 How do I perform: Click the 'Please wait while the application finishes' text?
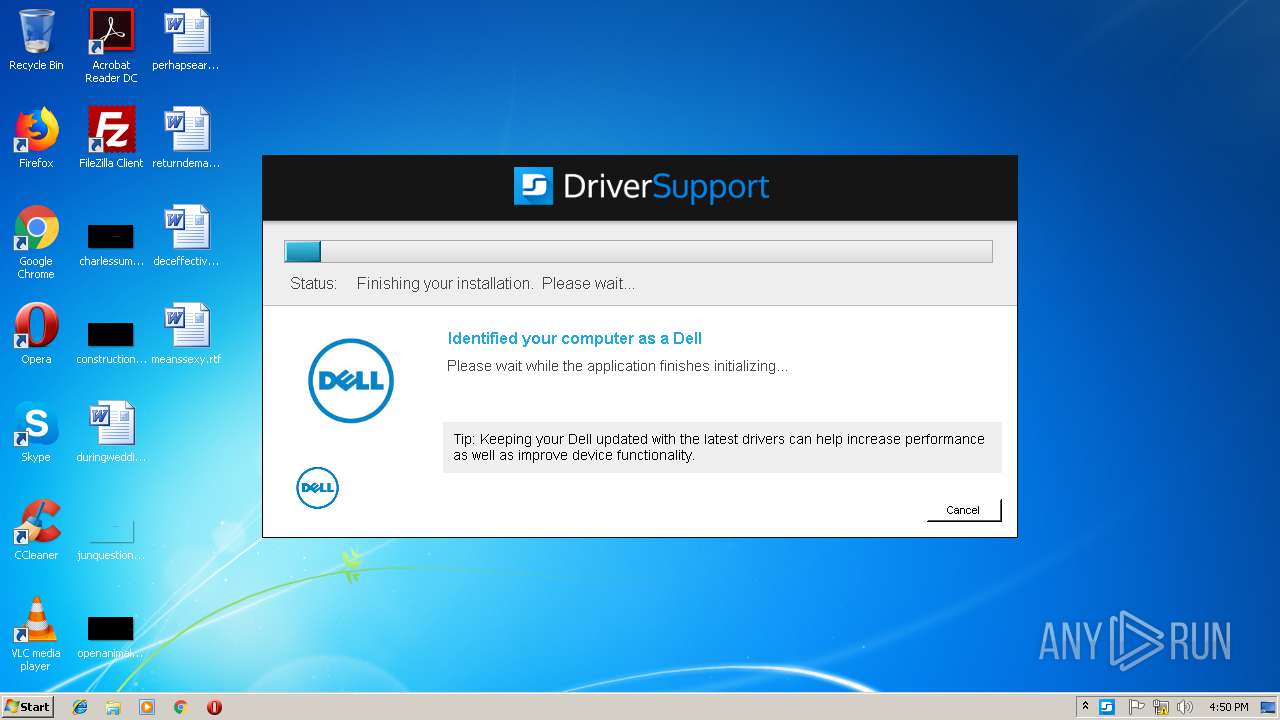pyautogui.click(x=617, y=366)
